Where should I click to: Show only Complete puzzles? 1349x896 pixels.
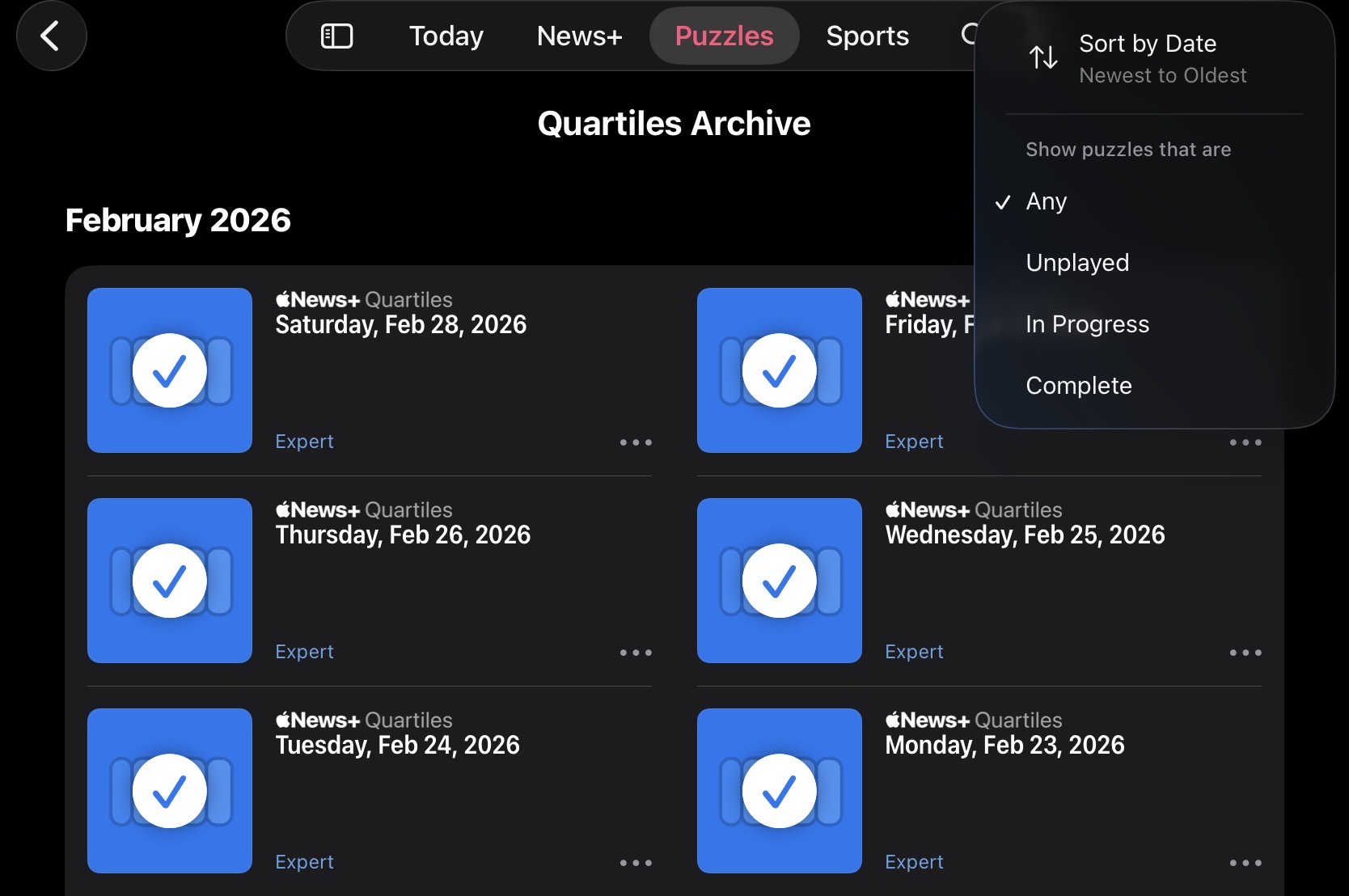coord(1079,386)
